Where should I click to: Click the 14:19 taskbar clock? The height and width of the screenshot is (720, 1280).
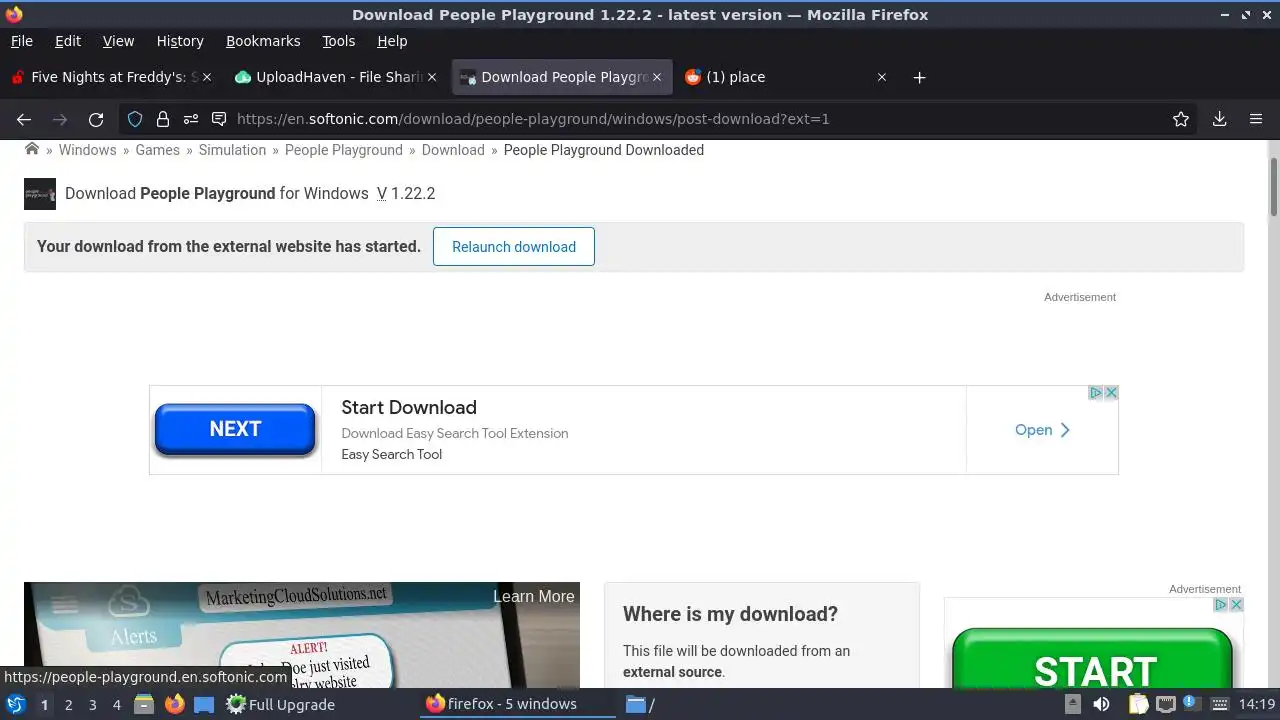pyautogui.click(x=1257, y=704)
